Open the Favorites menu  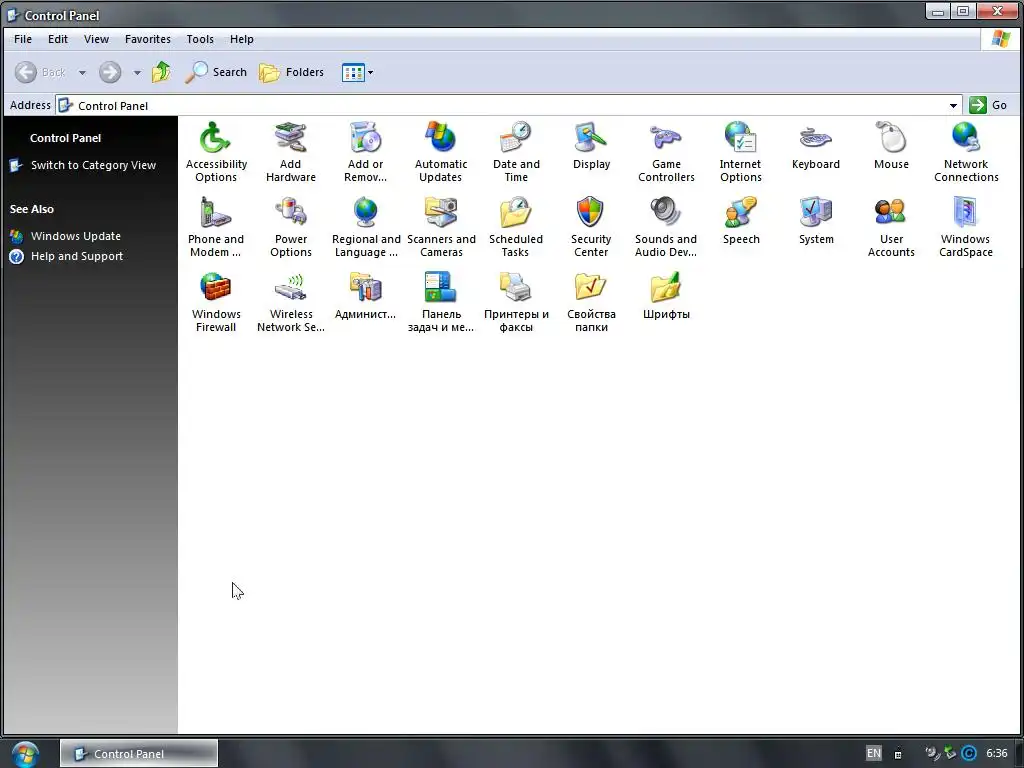click(x=148, y=39)
